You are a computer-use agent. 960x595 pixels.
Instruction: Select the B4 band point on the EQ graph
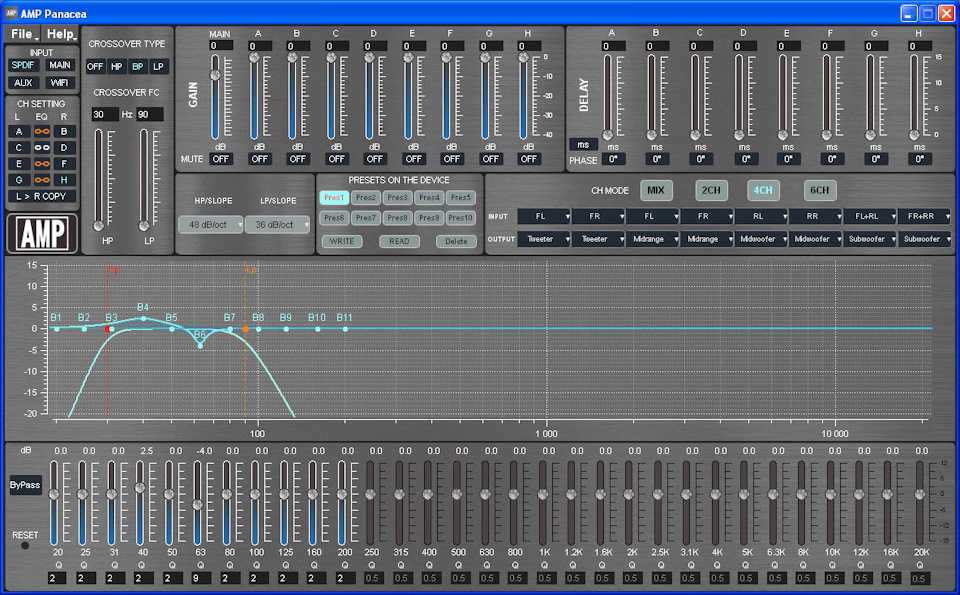(x=144, y=318)
